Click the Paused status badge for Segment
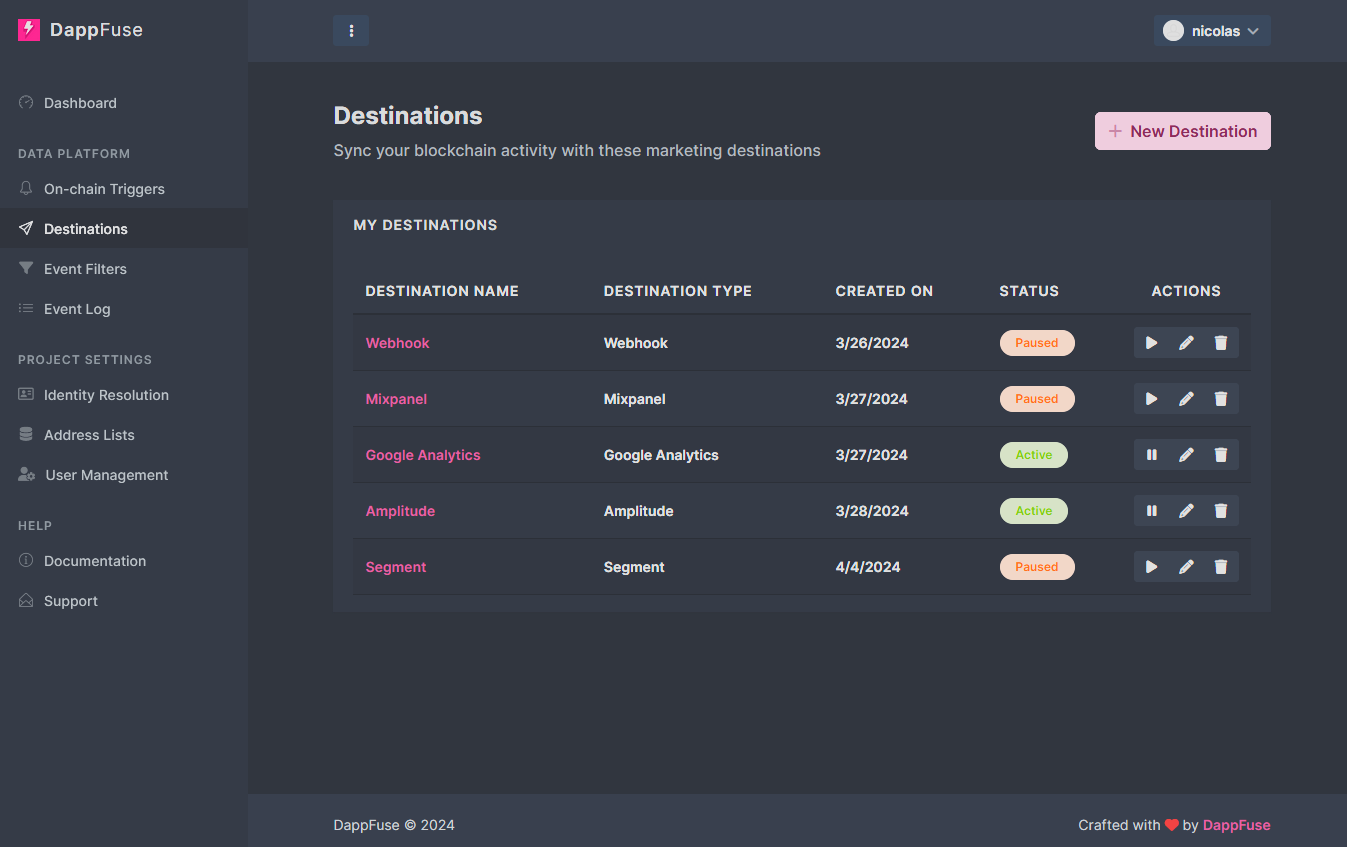 click(x=1037, y=567)
